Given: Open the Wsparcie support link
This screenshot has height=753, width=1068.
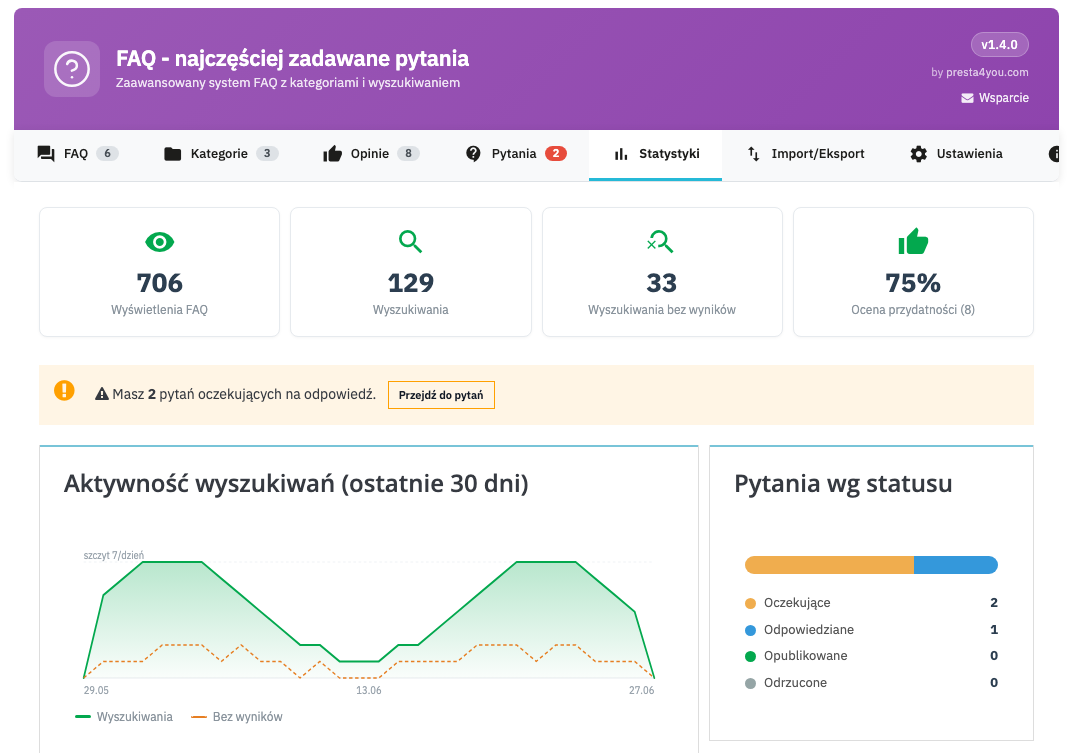Looking at the screenshot, I should (995, 98).
